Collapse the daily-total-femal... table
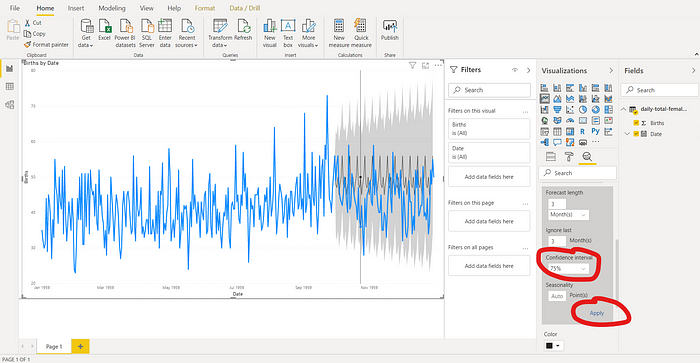Image resolution: width=700 pixels, height=363 pixels. click(623, 109)
